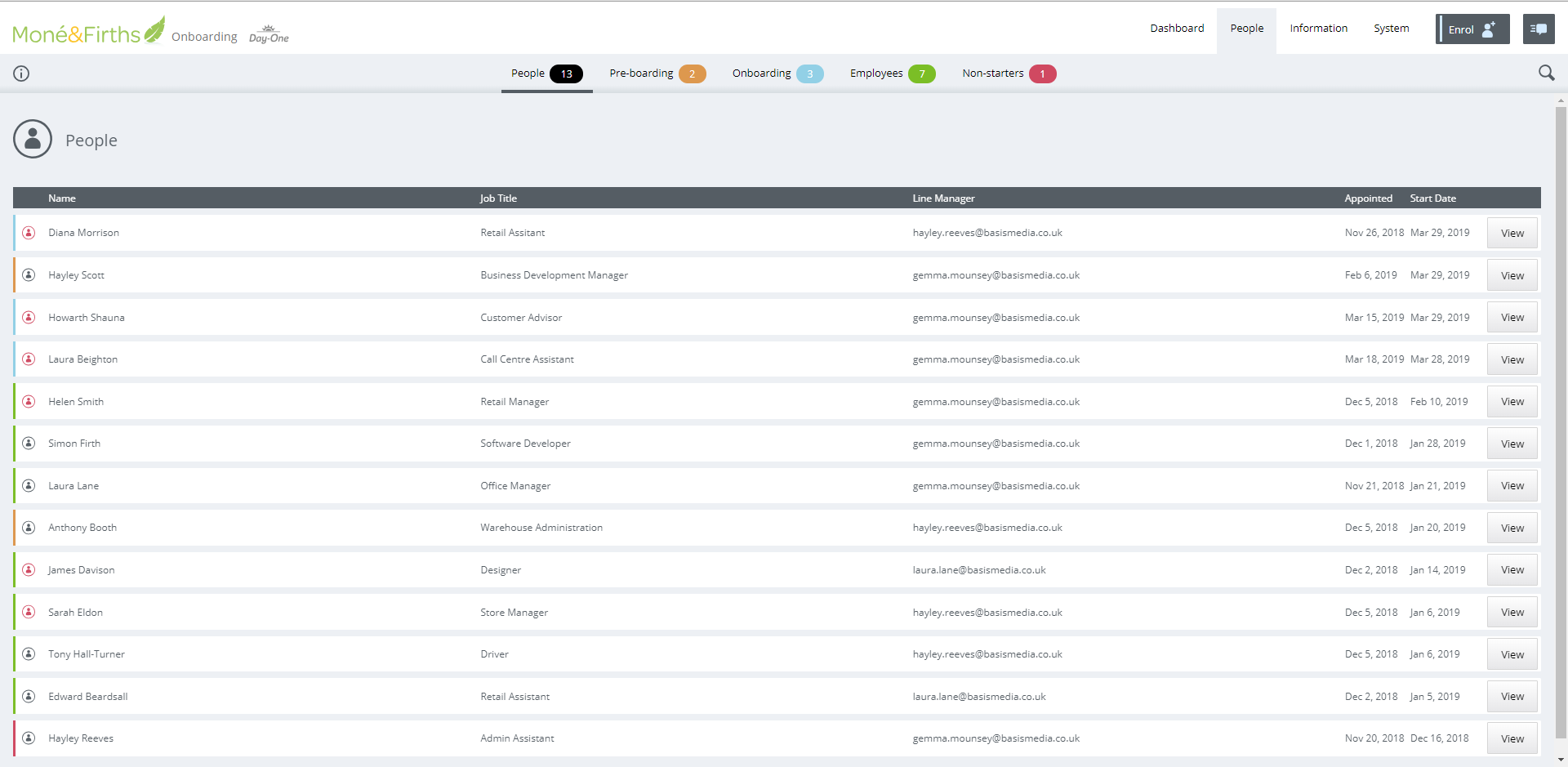Click Diana Morrison's red person icon

[x=29, y=233]
